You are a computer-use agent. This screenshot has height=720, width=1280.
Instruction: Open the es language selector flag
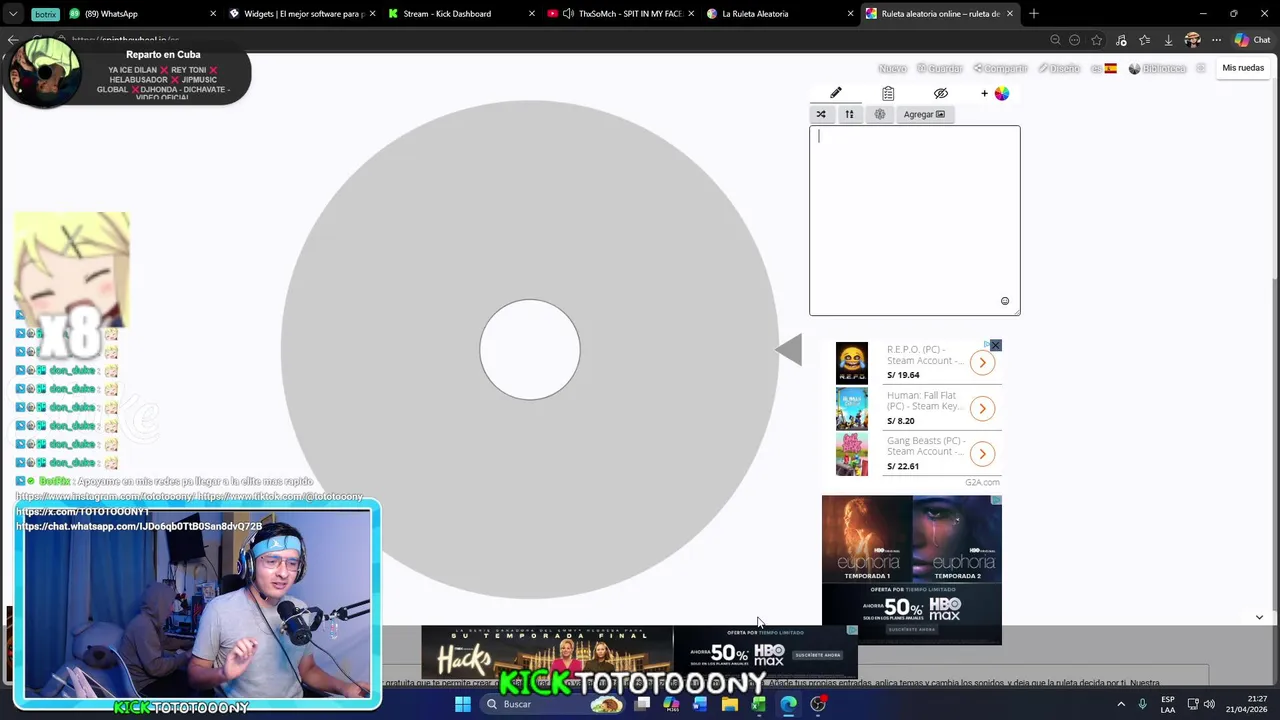tap(1104, 68)
